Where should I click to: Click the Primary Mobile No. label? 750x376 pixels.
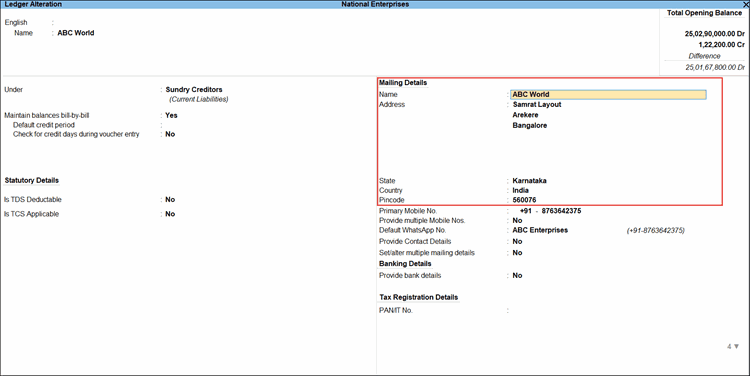click(x=408, y=211)
